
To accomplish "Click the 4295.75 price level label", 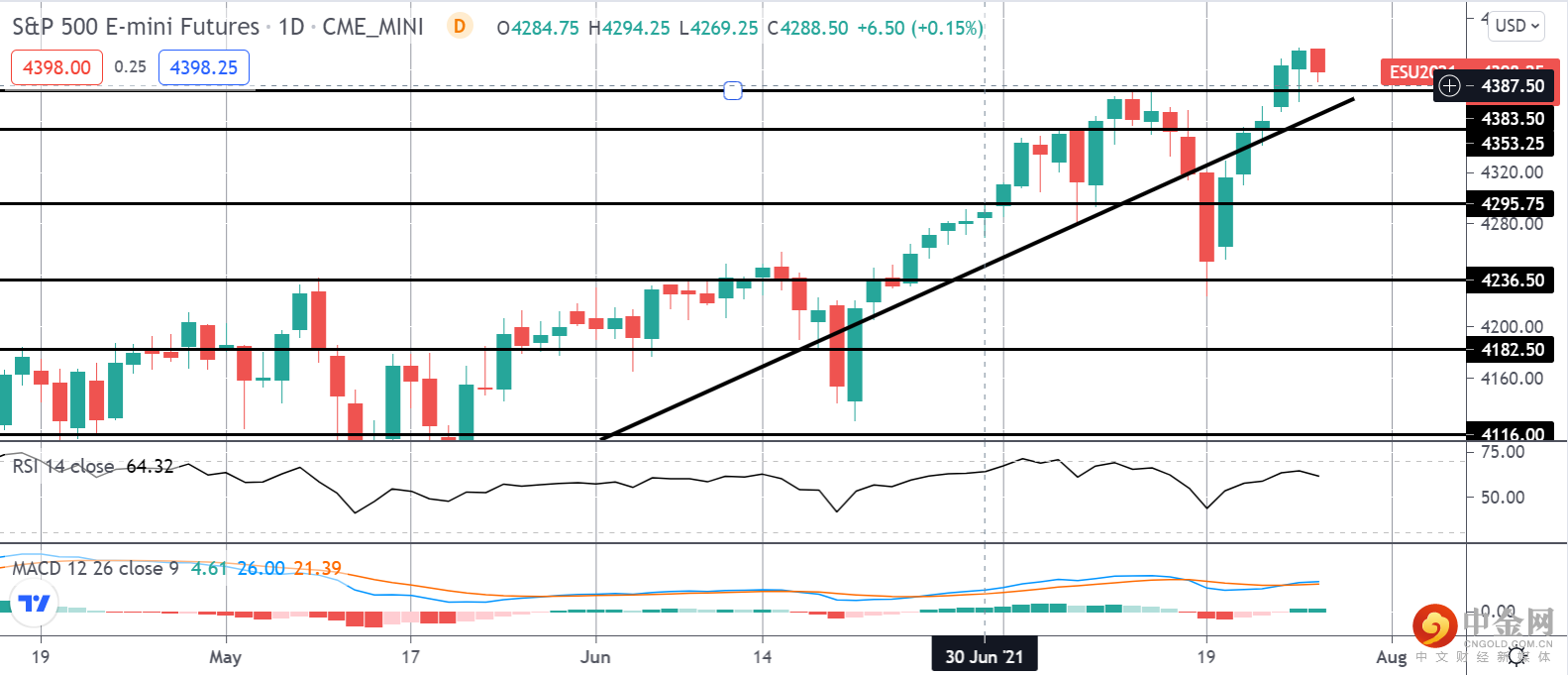I will [x=1512, y=204].
